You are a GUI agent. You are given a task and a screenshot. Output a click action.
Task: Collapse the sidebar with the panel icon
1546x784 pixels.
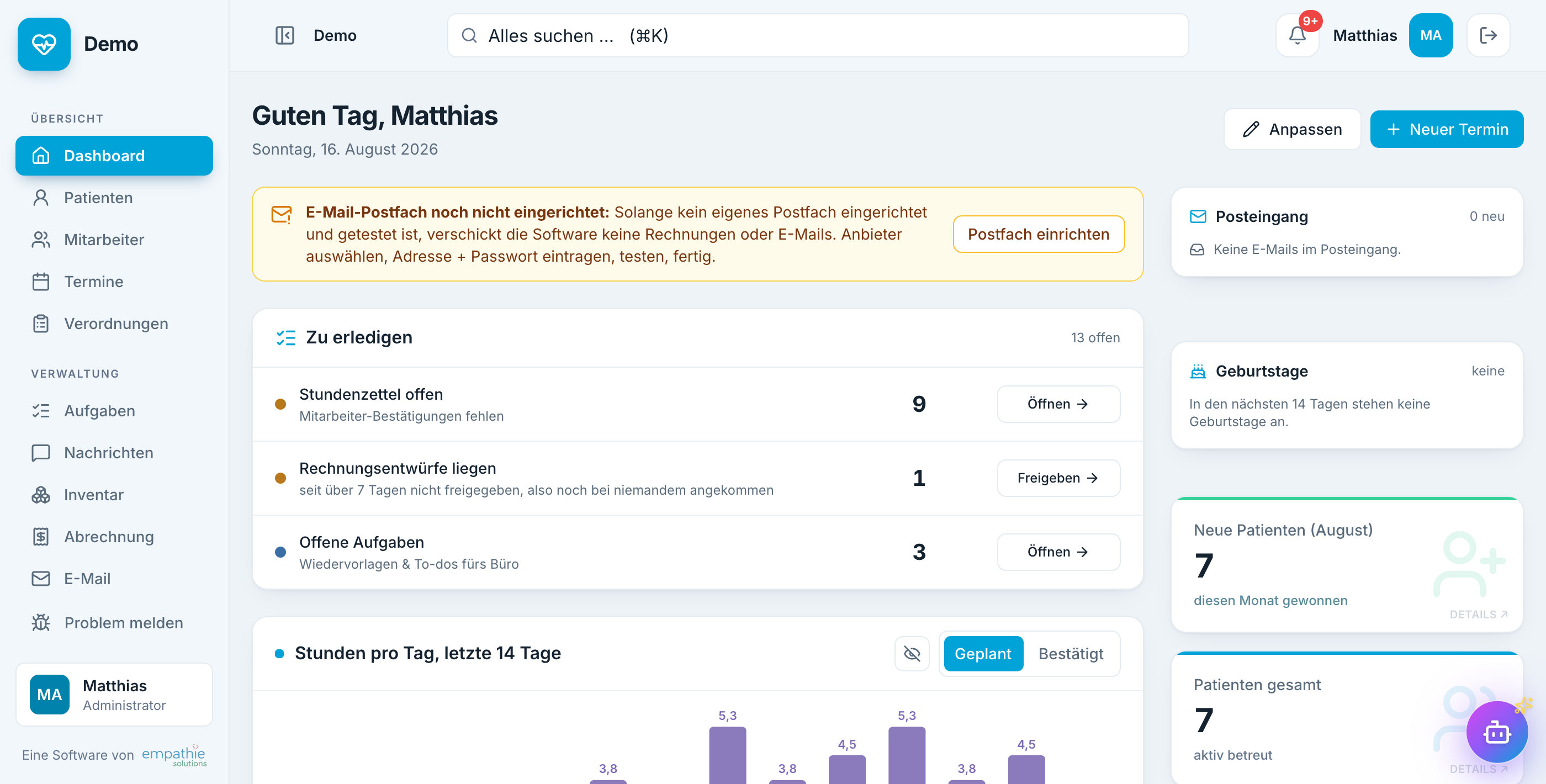[x=284, y=35]
